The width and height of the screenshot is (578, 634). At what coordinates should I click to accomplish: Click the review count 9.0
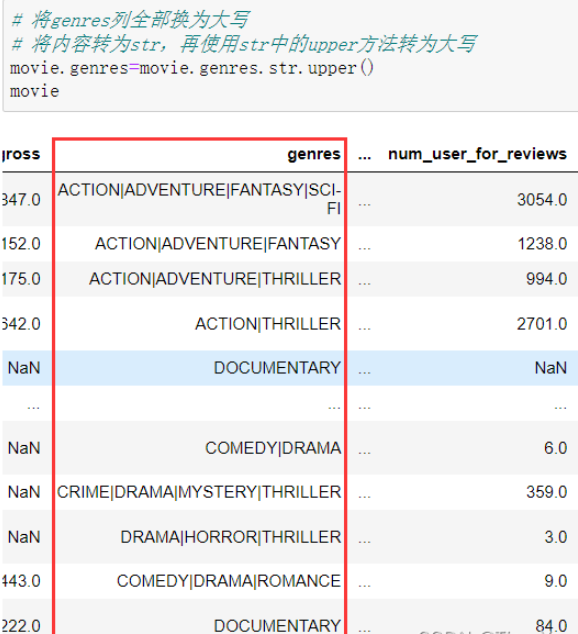pyautogui.click(x=556, y=581)
